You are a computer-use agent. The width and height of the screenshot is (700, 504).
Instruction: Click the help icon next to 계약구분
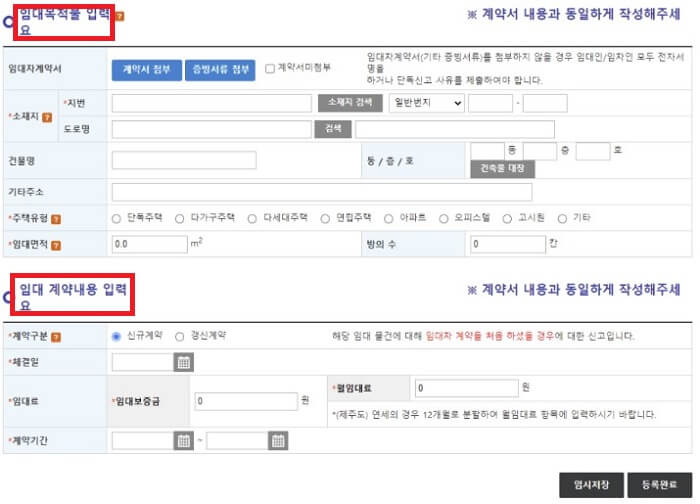tap(56, 337)
